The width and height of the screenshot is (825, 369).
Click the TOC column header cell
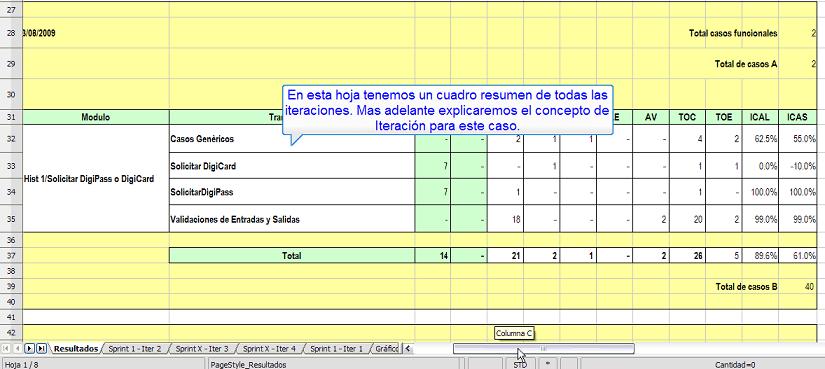[687, 117]
